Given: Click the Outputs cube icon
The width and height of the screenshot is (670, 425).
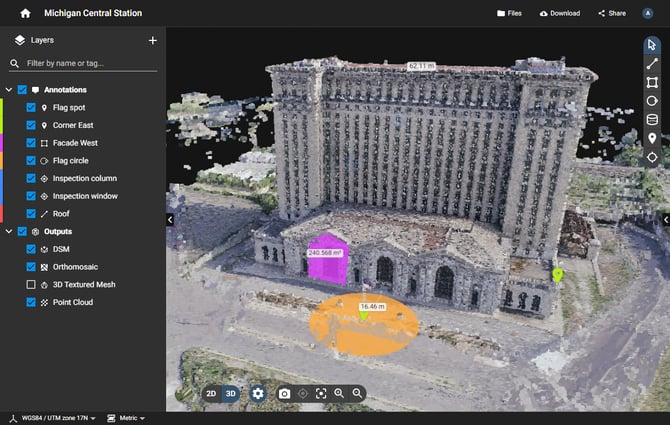Looking at the screenshot, I should (35, 232).
